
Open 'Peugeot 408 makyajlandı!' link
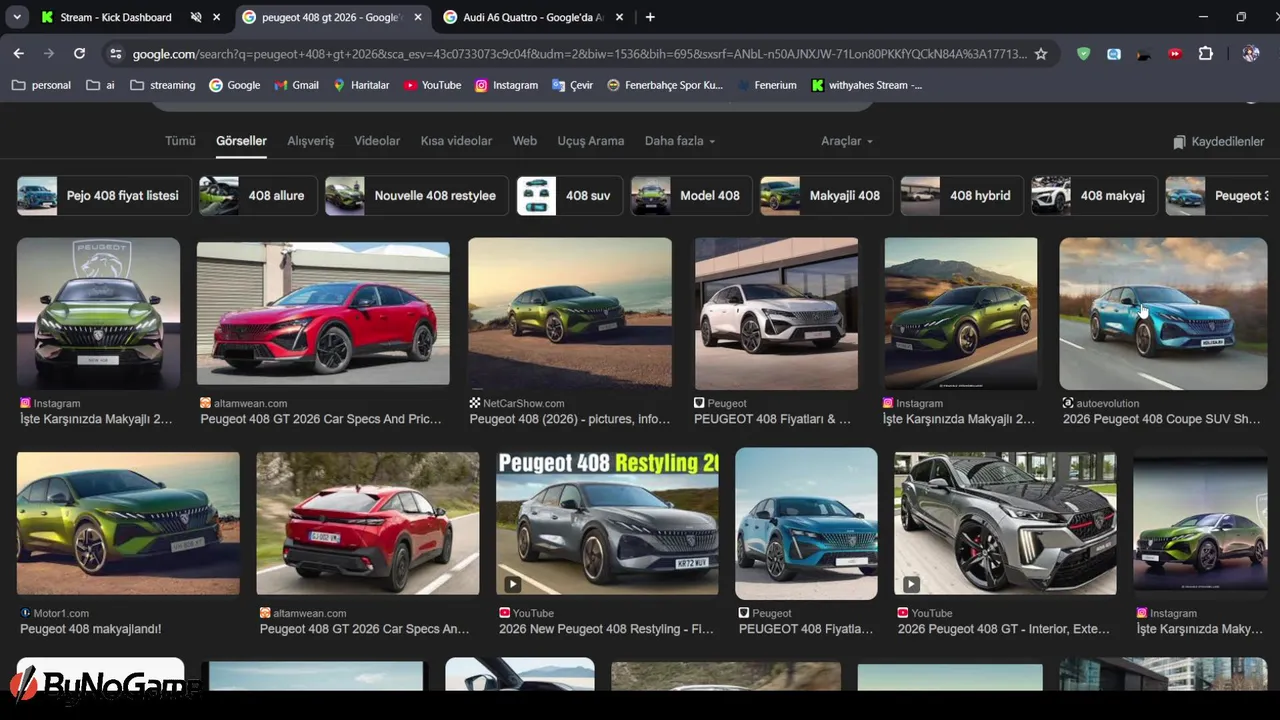90,629
